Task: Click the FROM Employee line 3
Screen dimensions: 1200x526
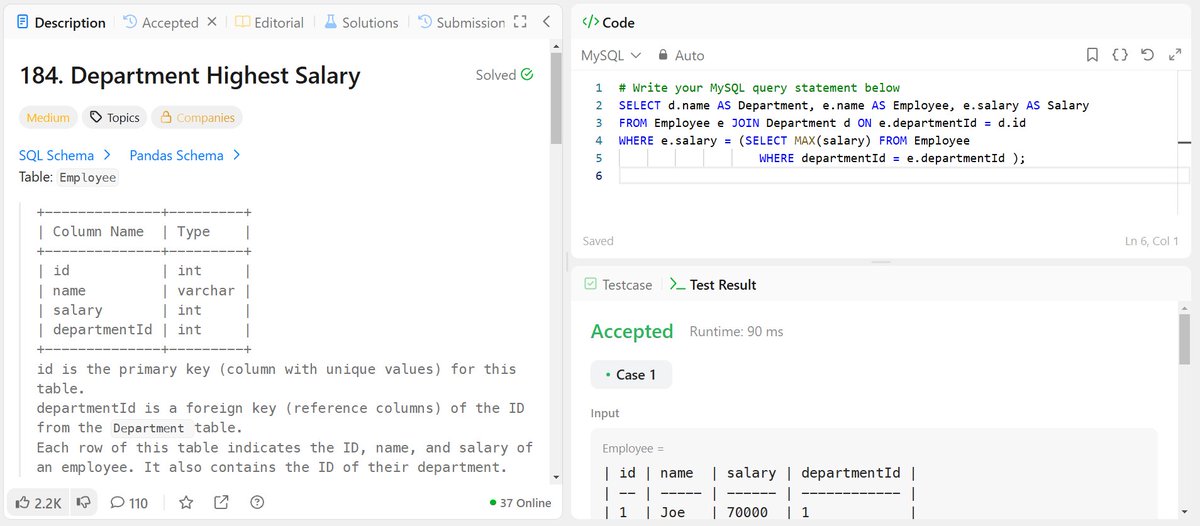Action: pyautogui.click(x=822, y=123)
